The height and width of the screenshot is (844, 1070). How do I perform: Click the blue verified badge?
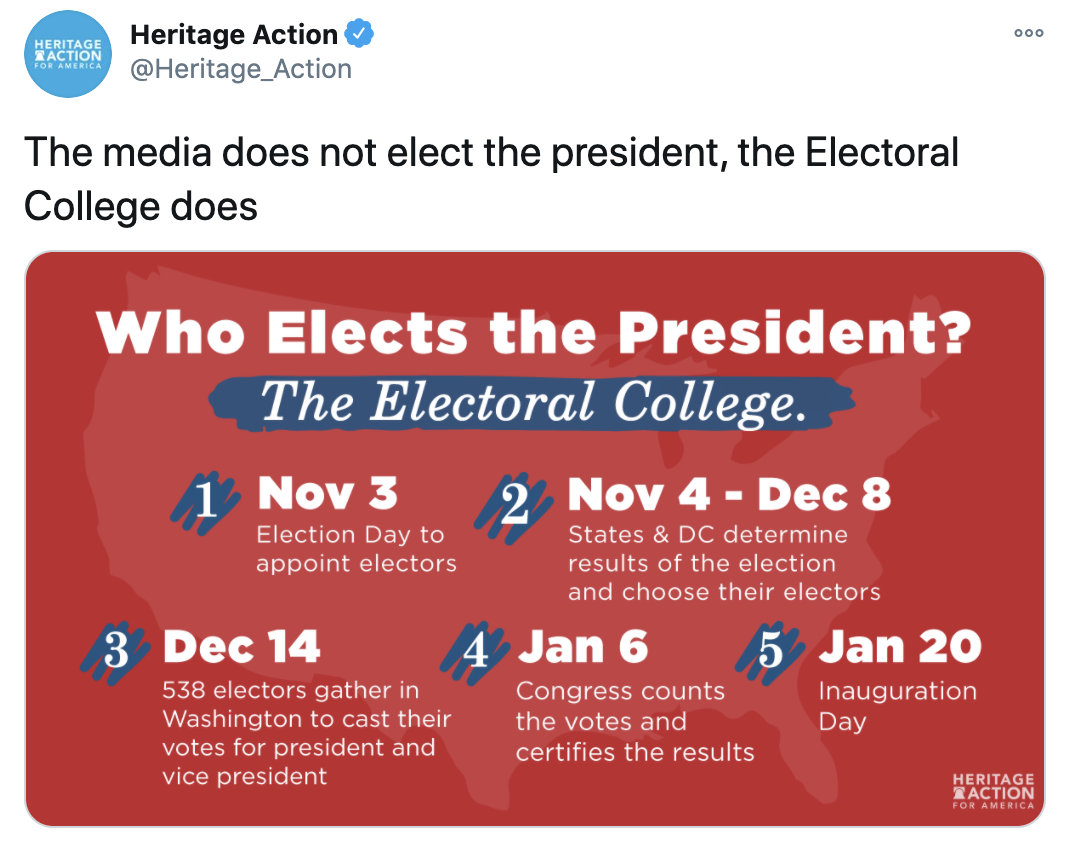tap(359, 33)
